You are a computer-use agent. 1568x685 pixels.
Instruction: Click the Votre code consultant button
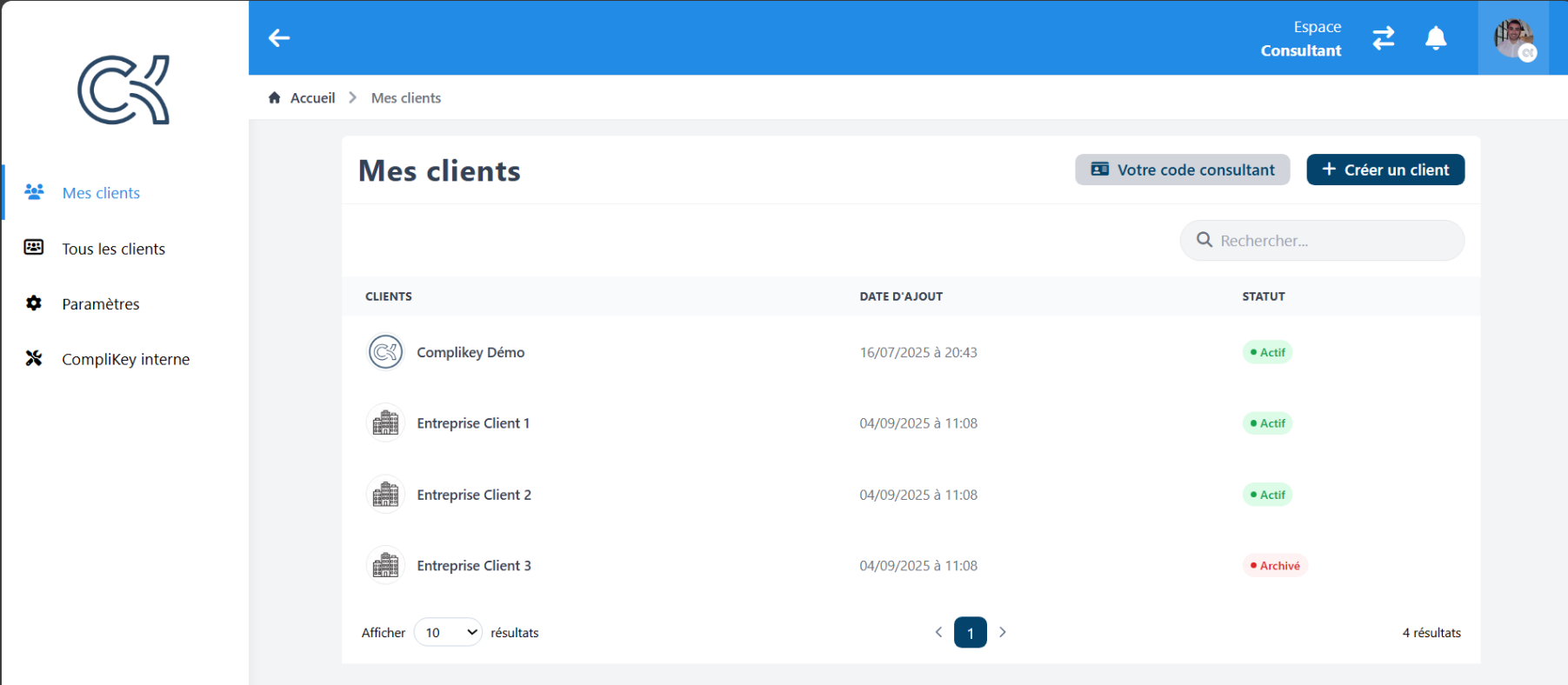[1182, 170]
